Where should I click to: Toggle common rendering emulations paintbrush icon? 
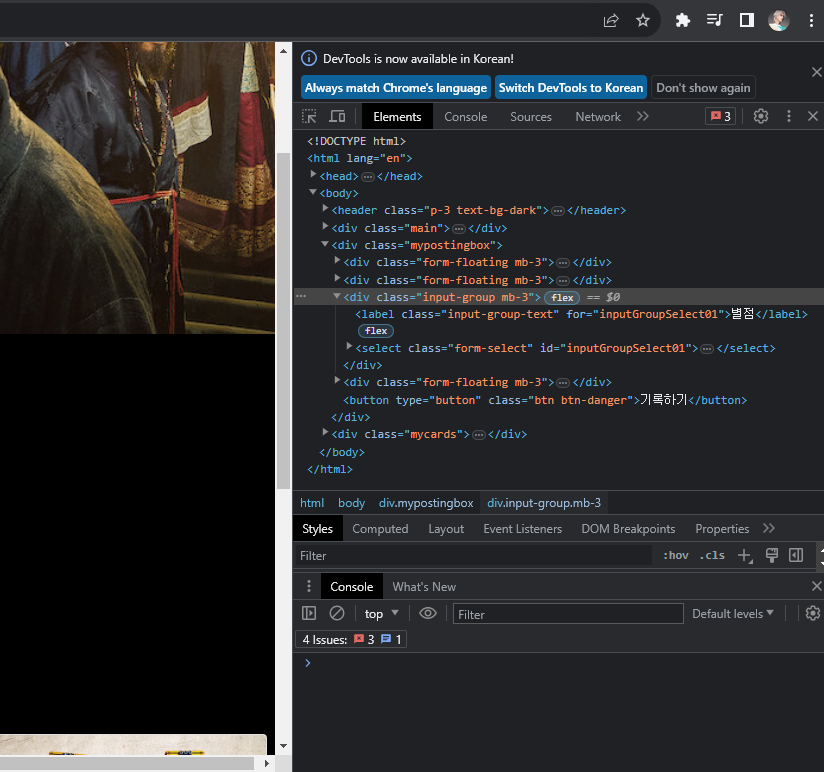click(771, 555)
